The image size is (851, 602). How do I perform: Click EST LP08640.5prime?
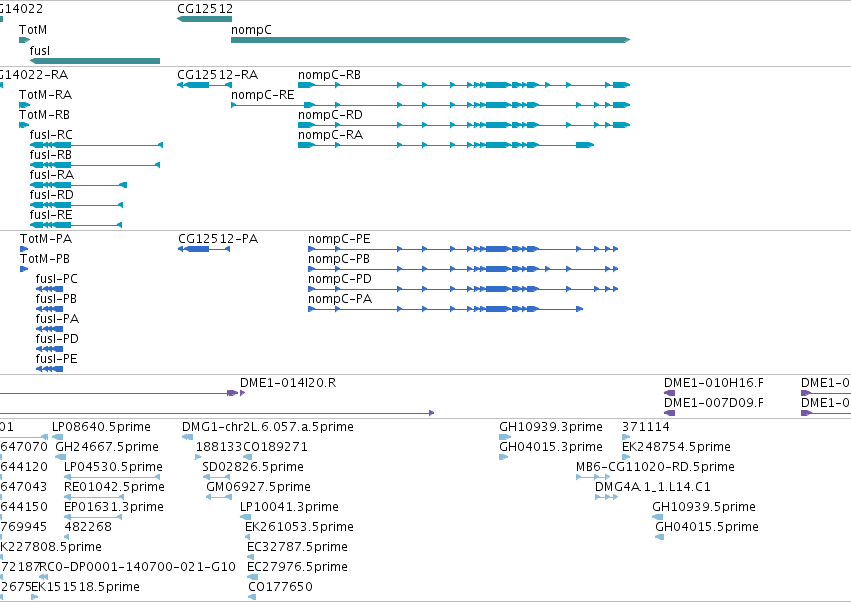pyautogui.click(x=58, y=437)
